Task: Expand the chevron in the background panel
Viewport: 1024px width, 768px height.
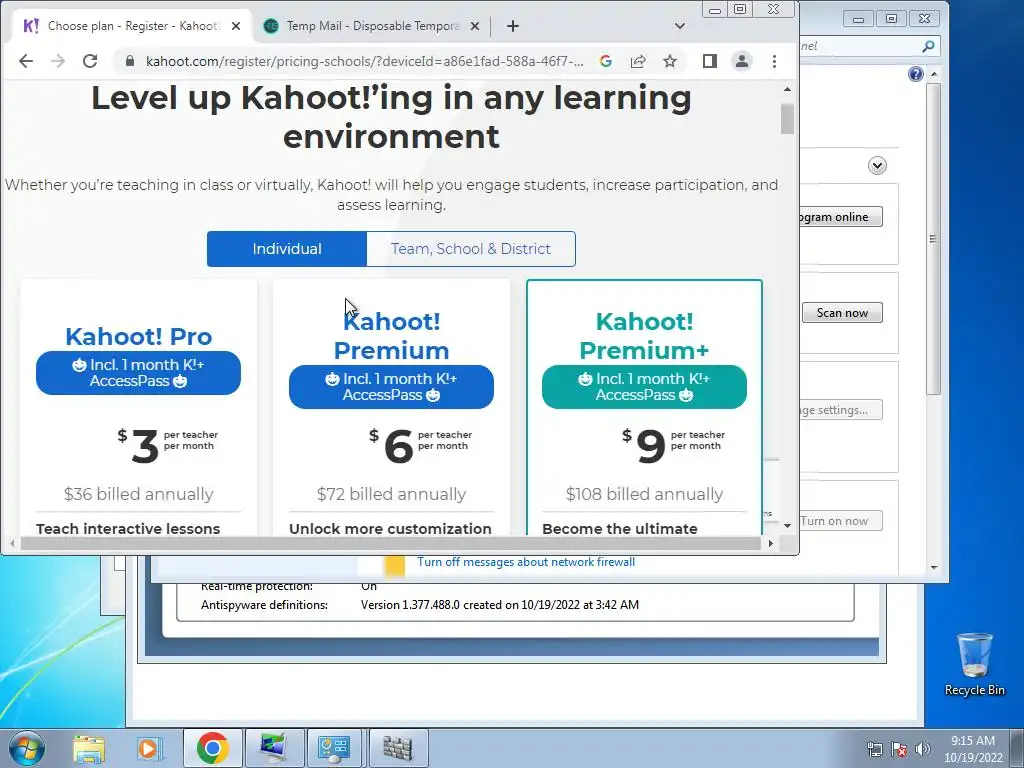Action: pyautogui.click(x=877, y=166)
